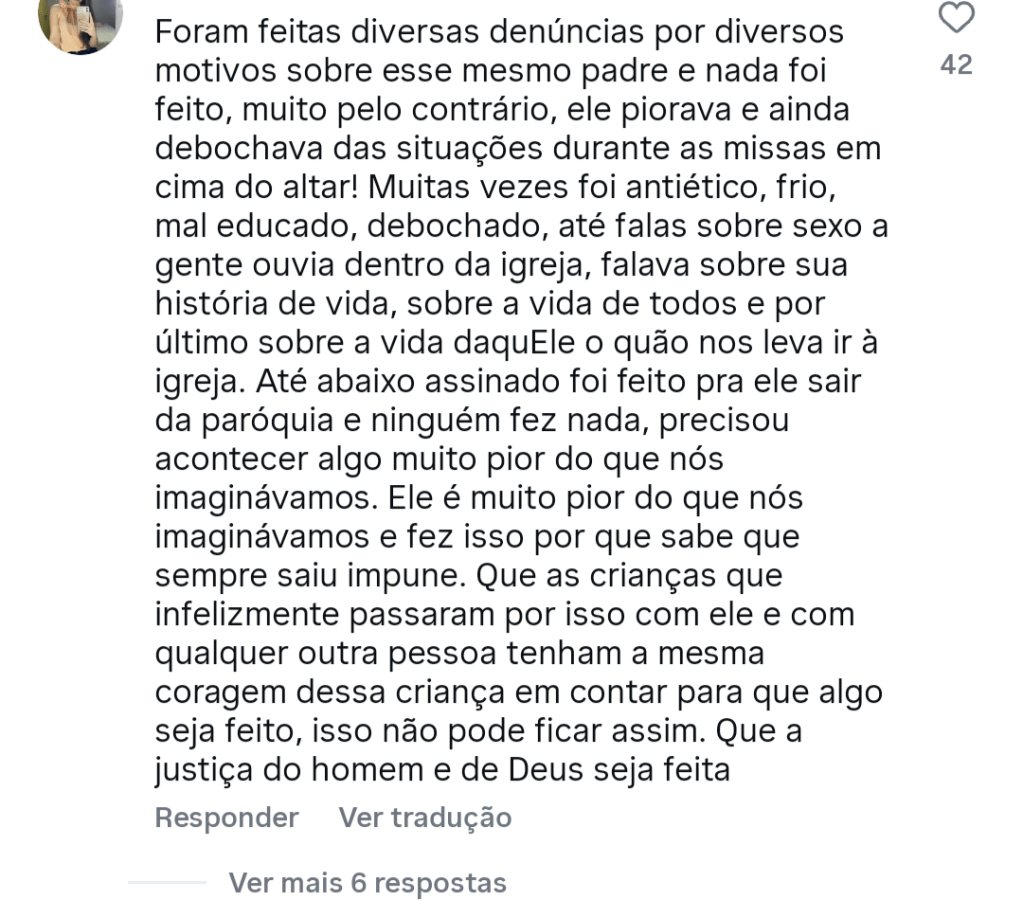Viewport: 1023px width, 917px height.
Task: Click the line beside Ver mais 6 respostas
Action: [166, 884]
